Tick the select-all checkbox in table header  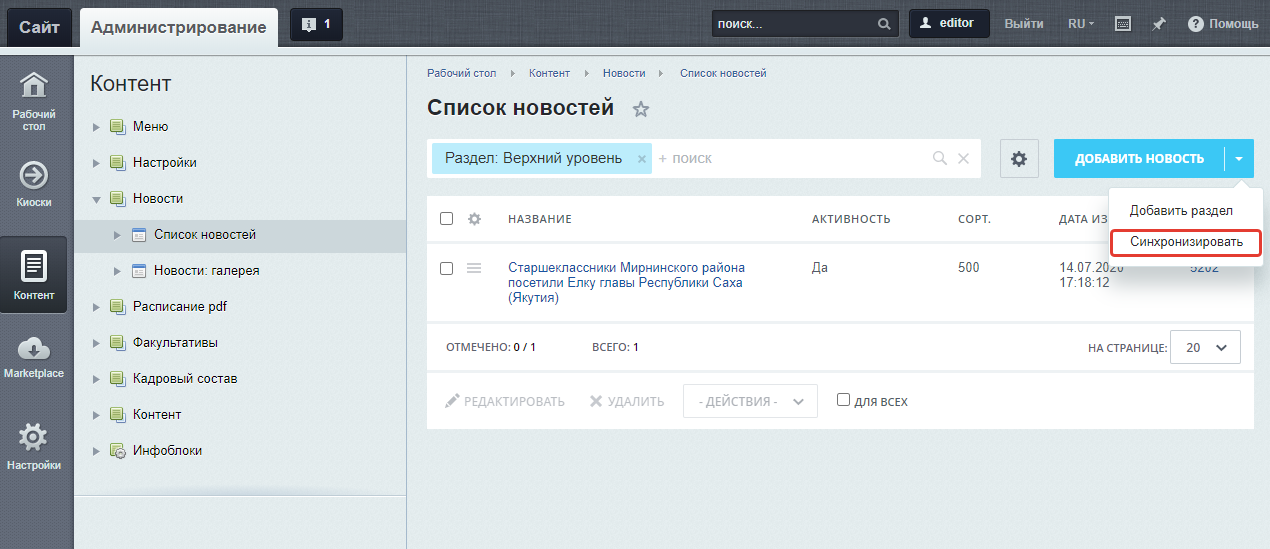[447, 219]
